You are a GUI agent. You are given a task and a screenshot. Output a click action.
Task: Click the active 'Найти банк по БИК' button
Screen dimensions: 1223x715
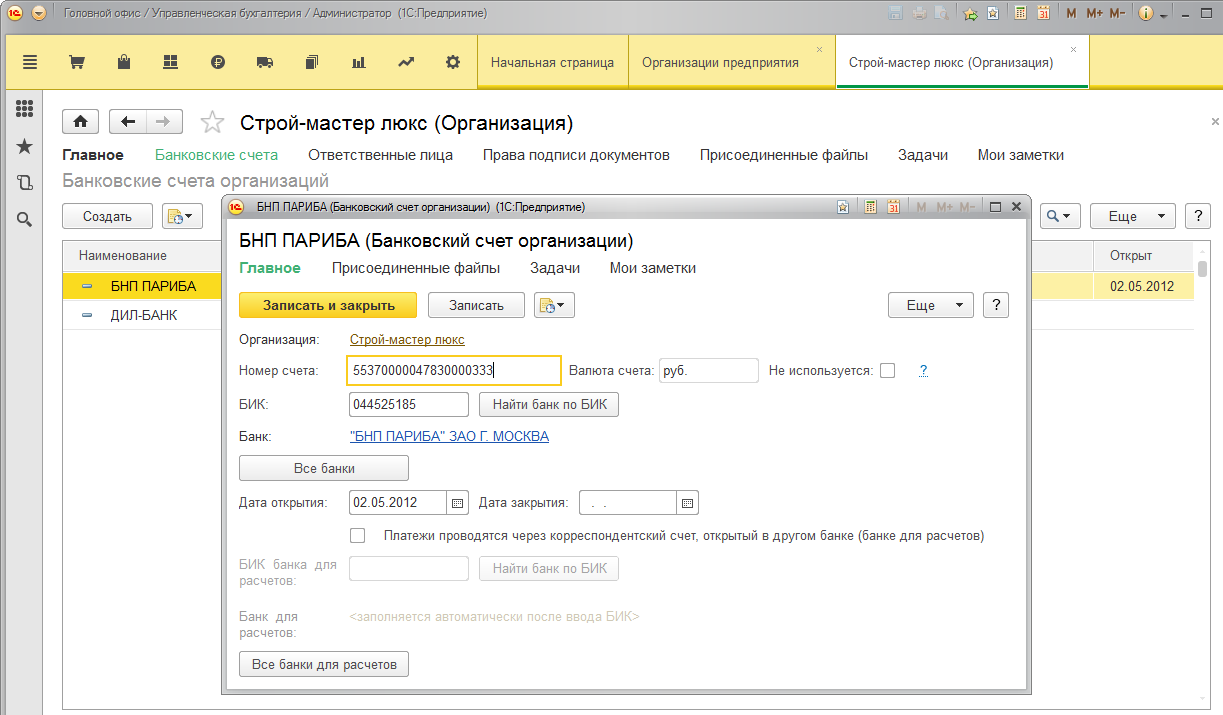549,405
